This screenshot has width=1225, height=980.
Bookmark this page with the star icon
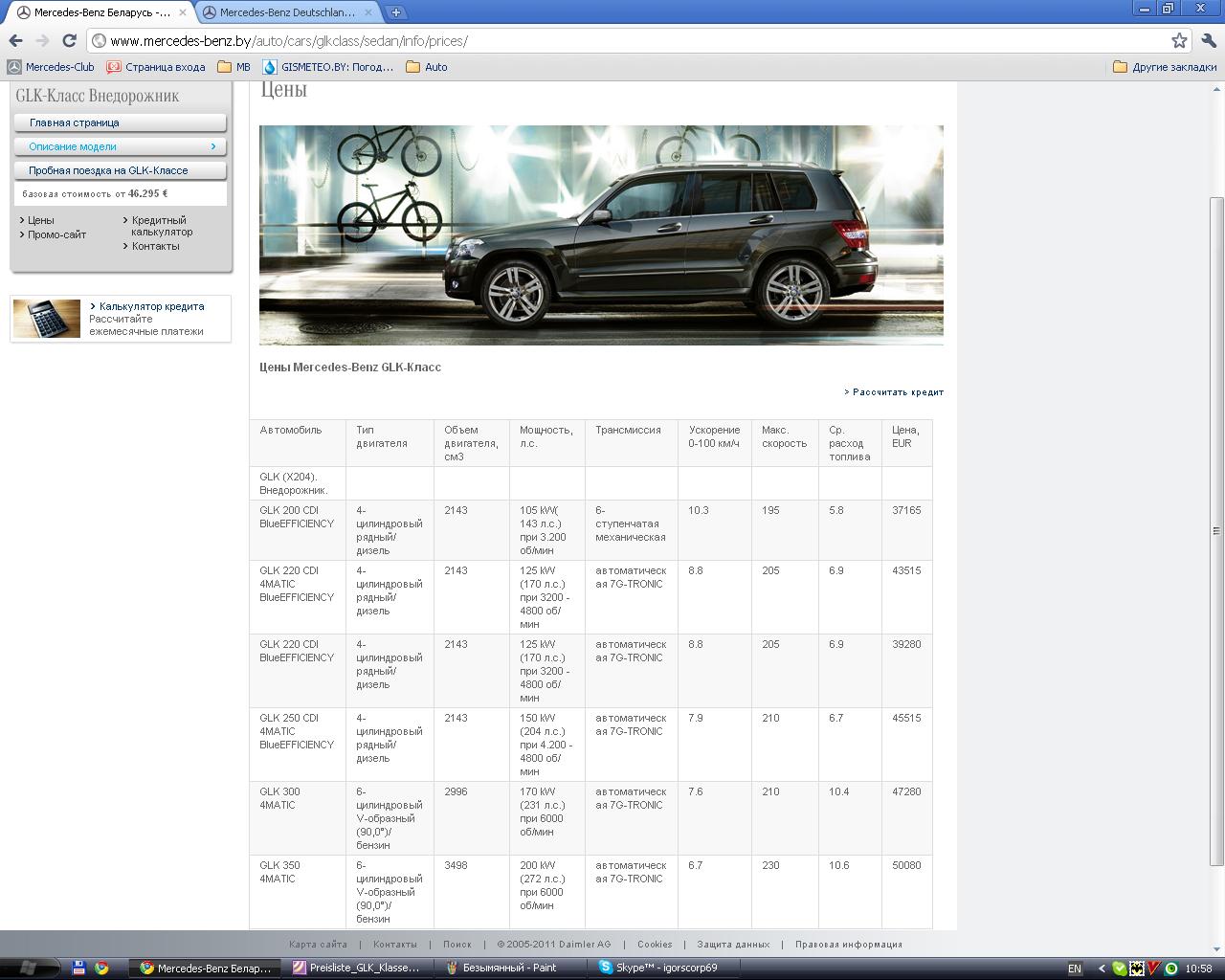(x=1179, y=40)
